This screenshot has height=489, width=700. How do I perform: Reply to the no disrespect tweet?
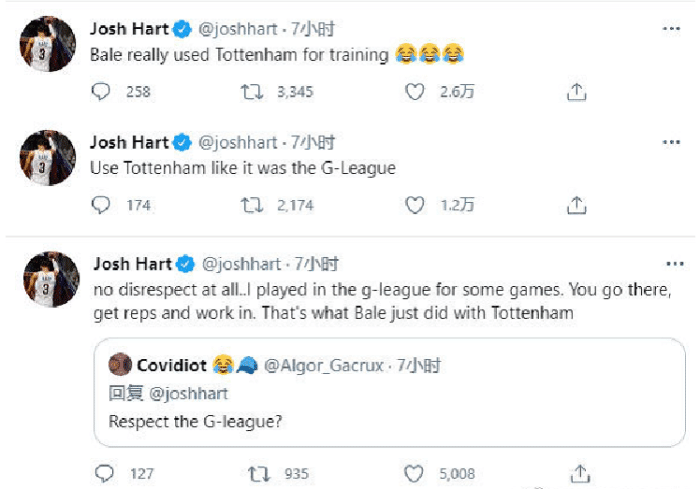(104, 473)
